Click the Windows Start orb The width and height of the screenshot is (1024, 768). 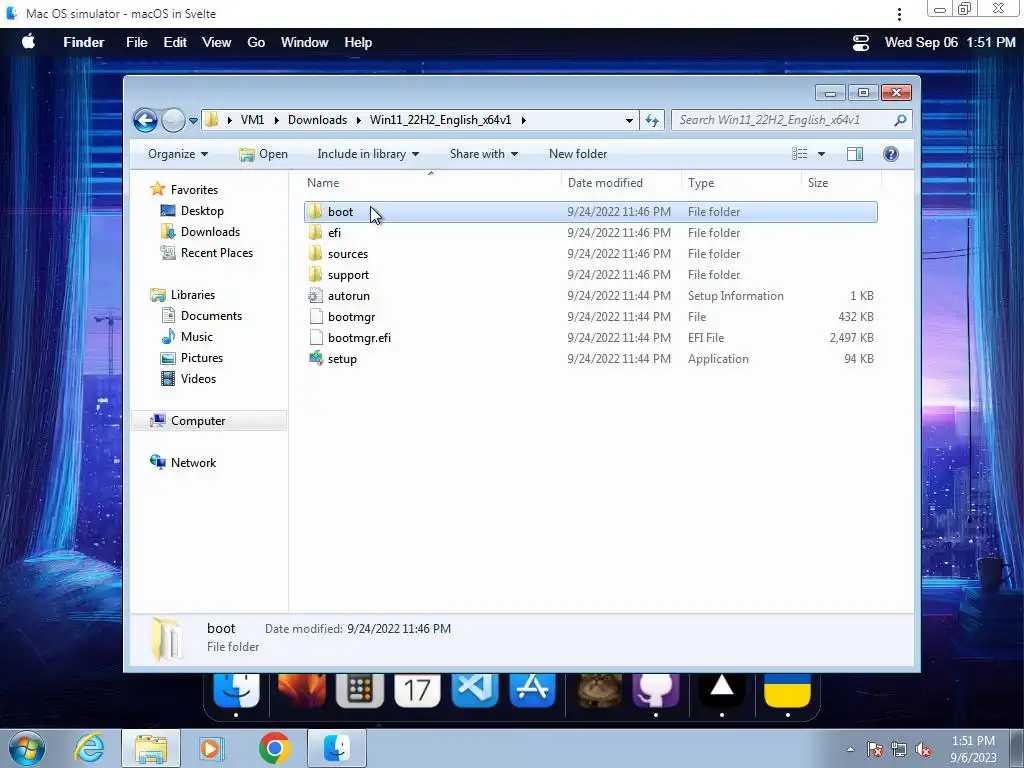coord(27,748)
